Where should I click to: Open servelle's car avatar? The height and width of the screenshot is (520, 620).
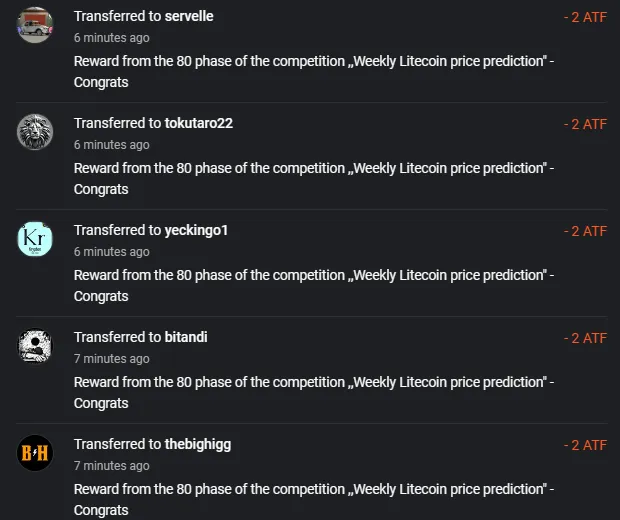[x=35, y=25]
